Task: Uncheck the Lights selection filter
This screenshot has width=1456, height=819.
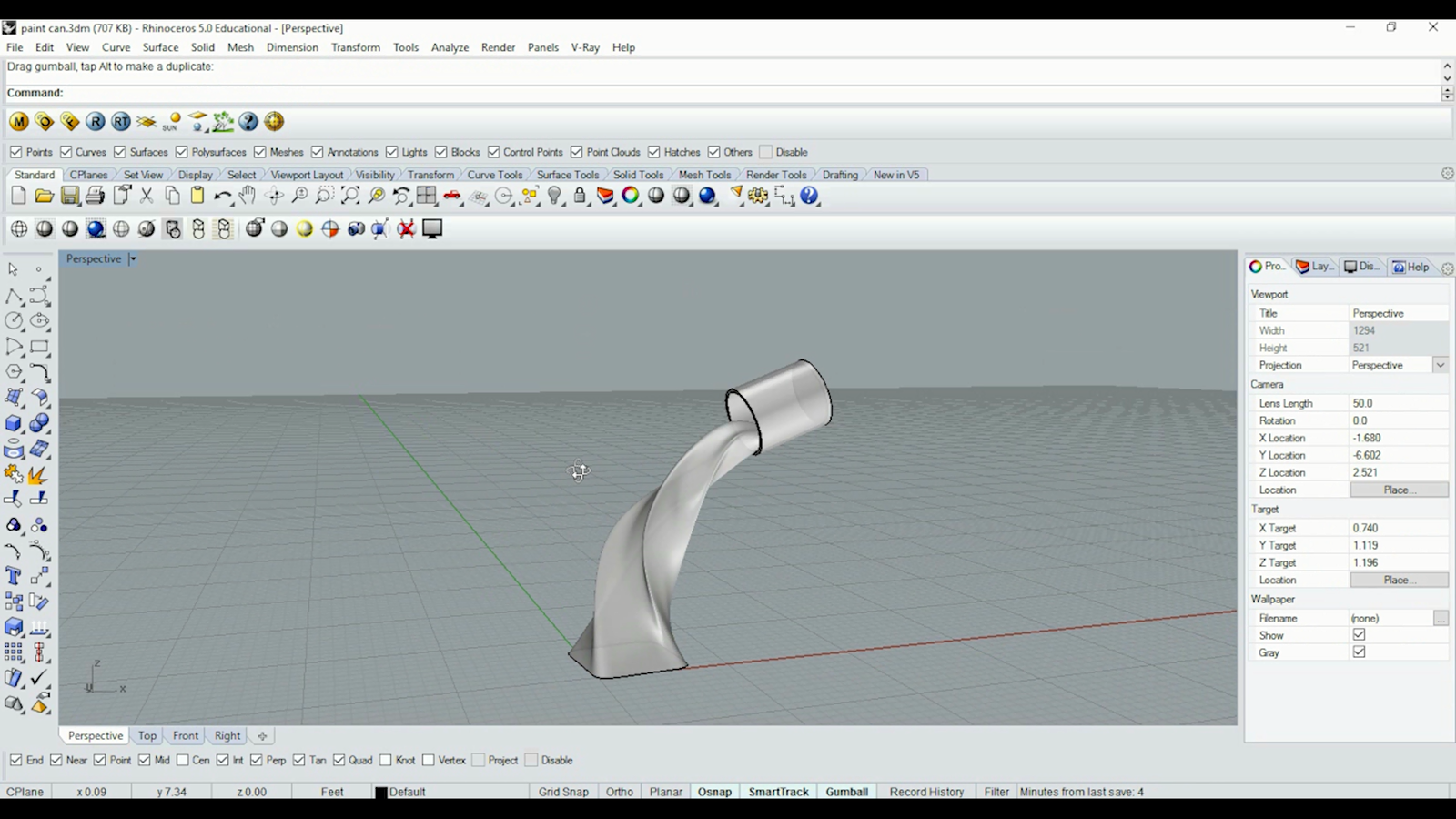Action: [x=392, y=152]
